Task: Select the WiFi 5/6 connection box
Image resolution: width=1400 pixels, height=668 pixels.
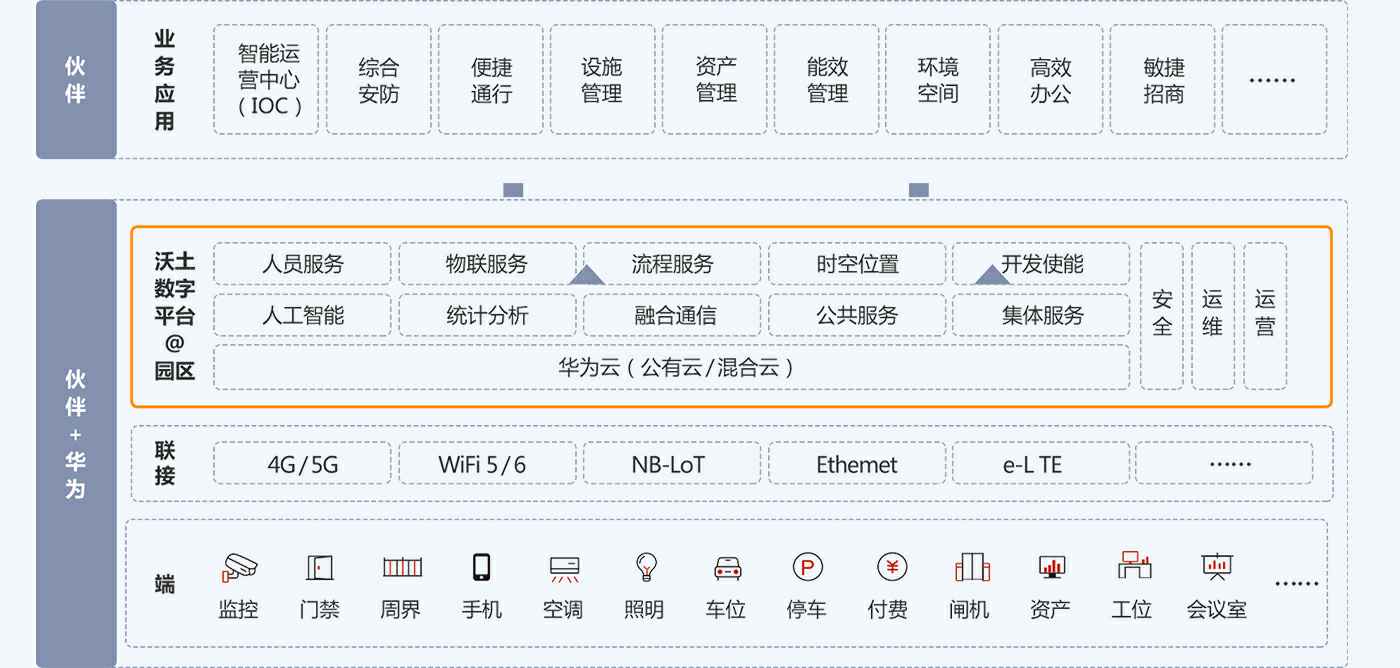Action: (487, 464)
